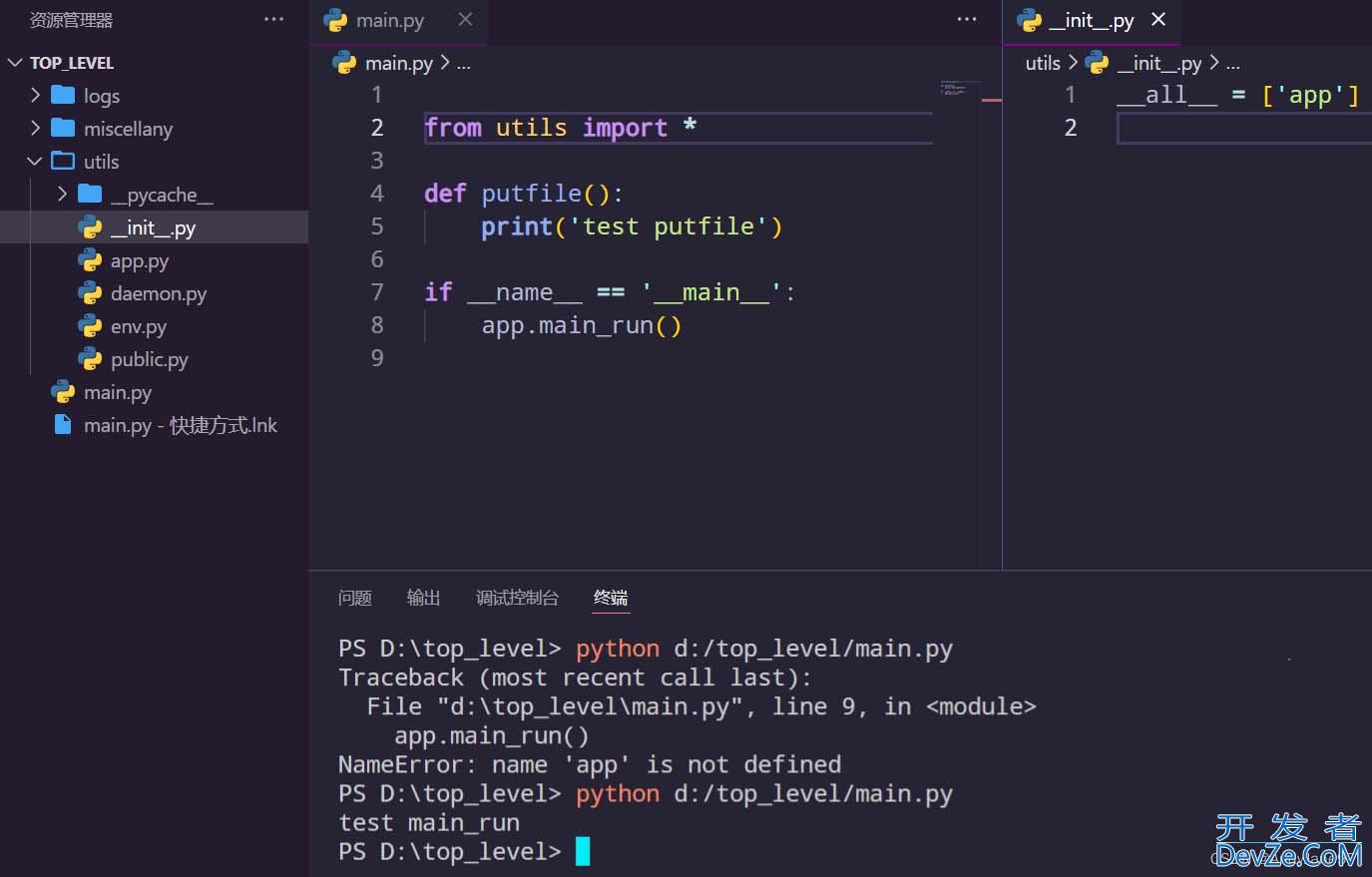Select the 终端 panel tab
The image size is (1372, 877).
point(611,598)
